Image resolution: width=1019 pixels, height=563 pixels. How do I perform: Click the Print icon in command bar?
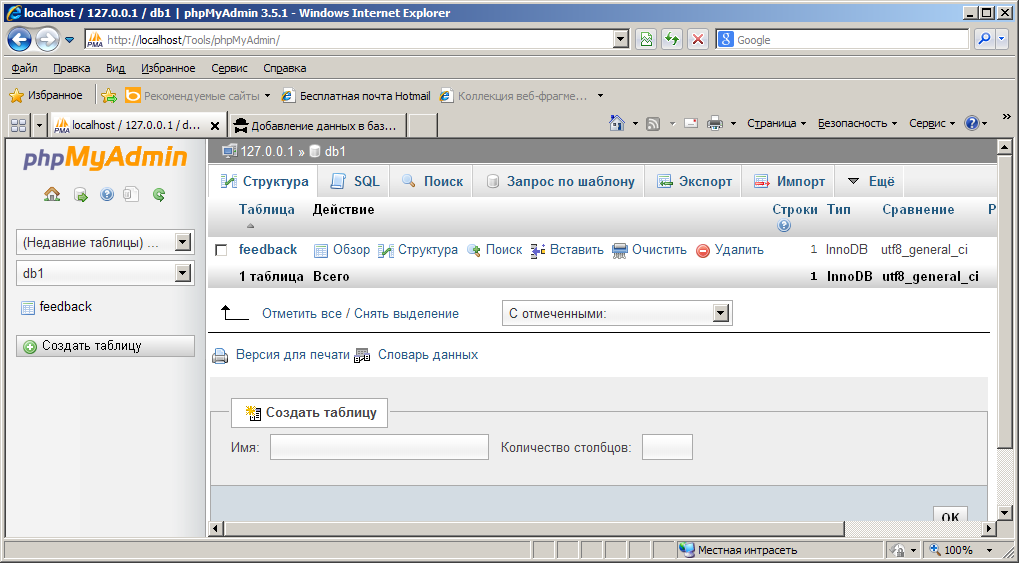click(715, 123)
